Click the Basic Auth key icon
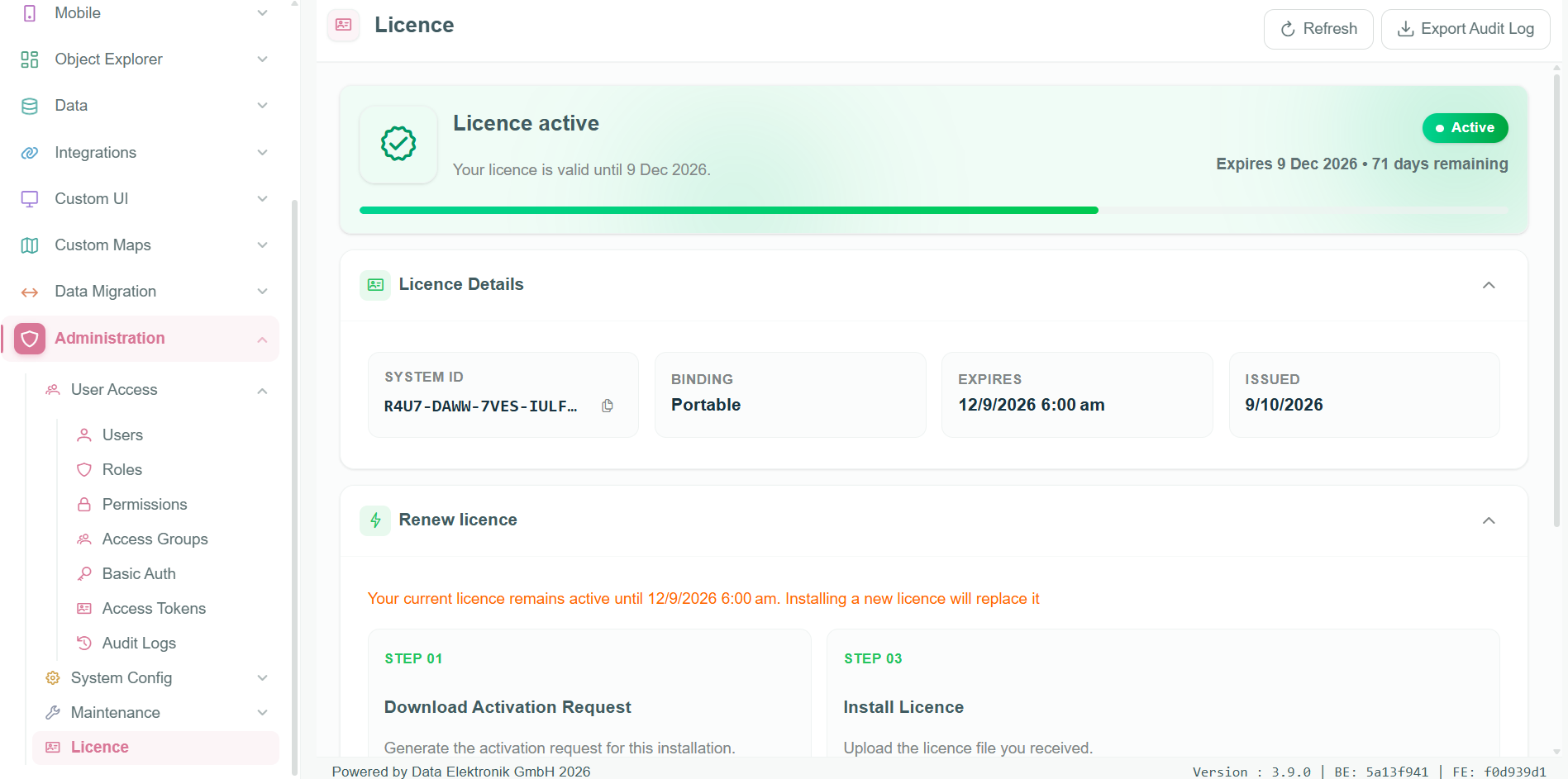1568x779 pixels. pyautogui.click(x=84, y=574)
